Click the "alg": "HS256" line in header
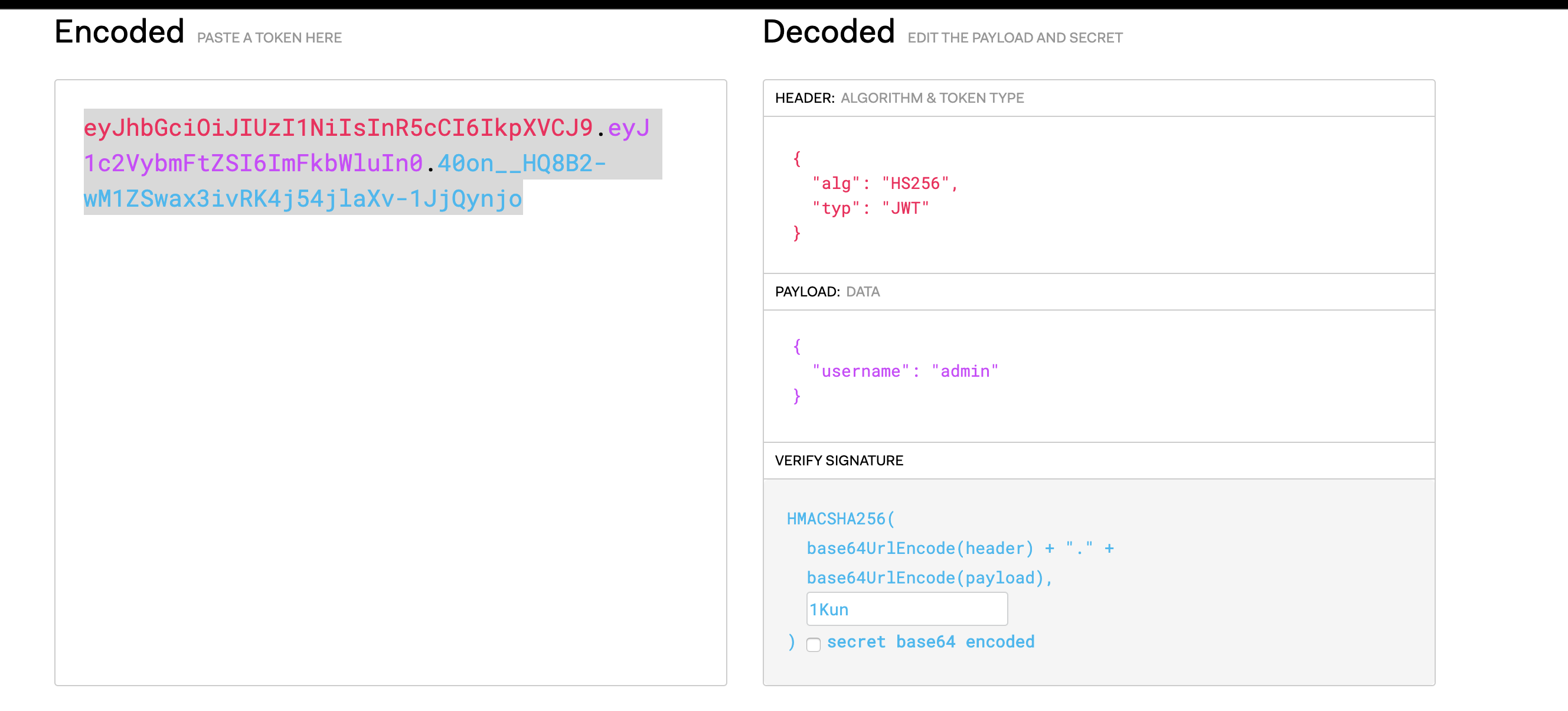 tap(884, 183)
